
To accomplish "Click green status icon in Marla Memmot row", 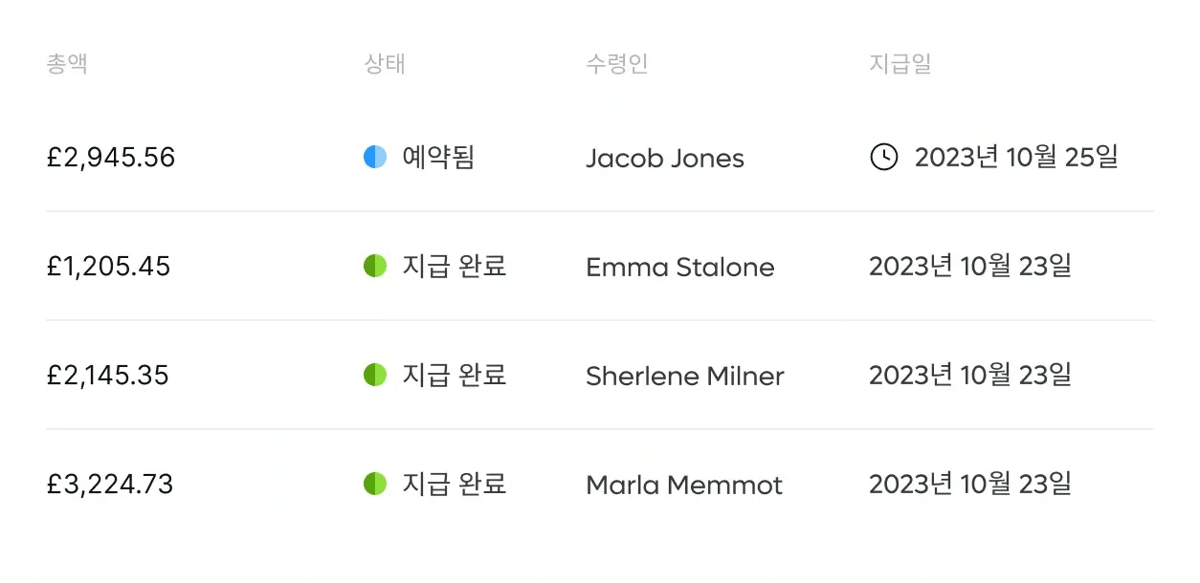I will tap(375, 484).
